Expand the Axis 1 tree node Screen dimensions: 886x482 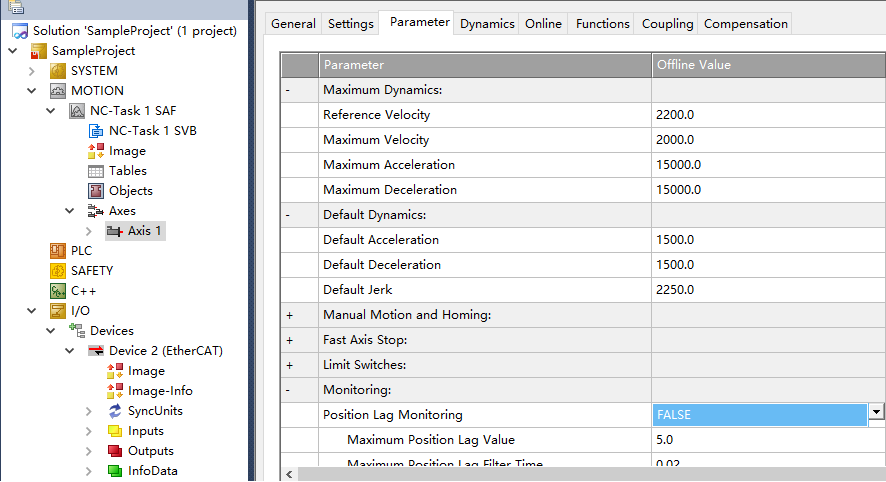click(89, 231)
